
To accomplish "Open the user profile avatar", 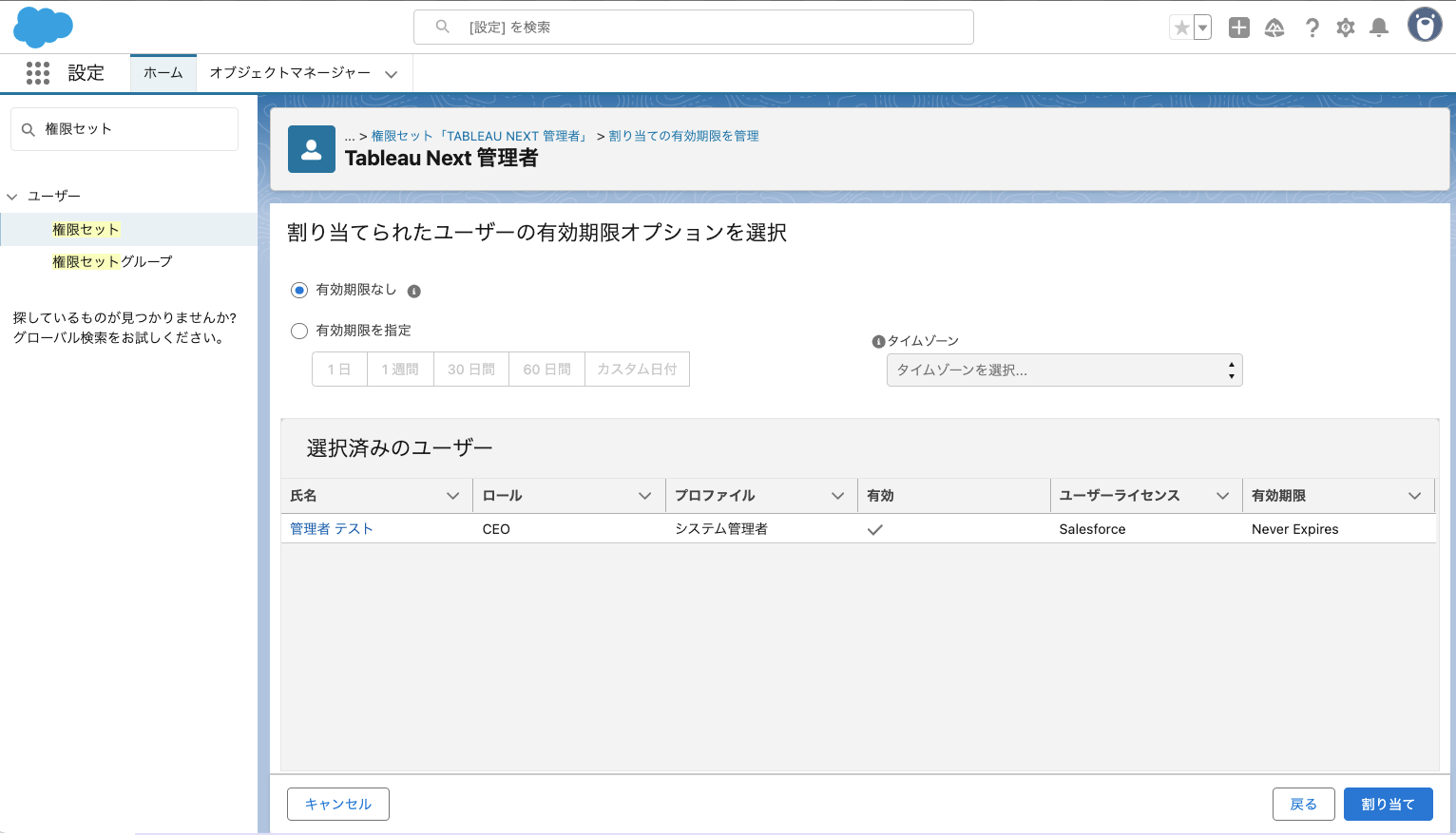I will click(1424, 26).
